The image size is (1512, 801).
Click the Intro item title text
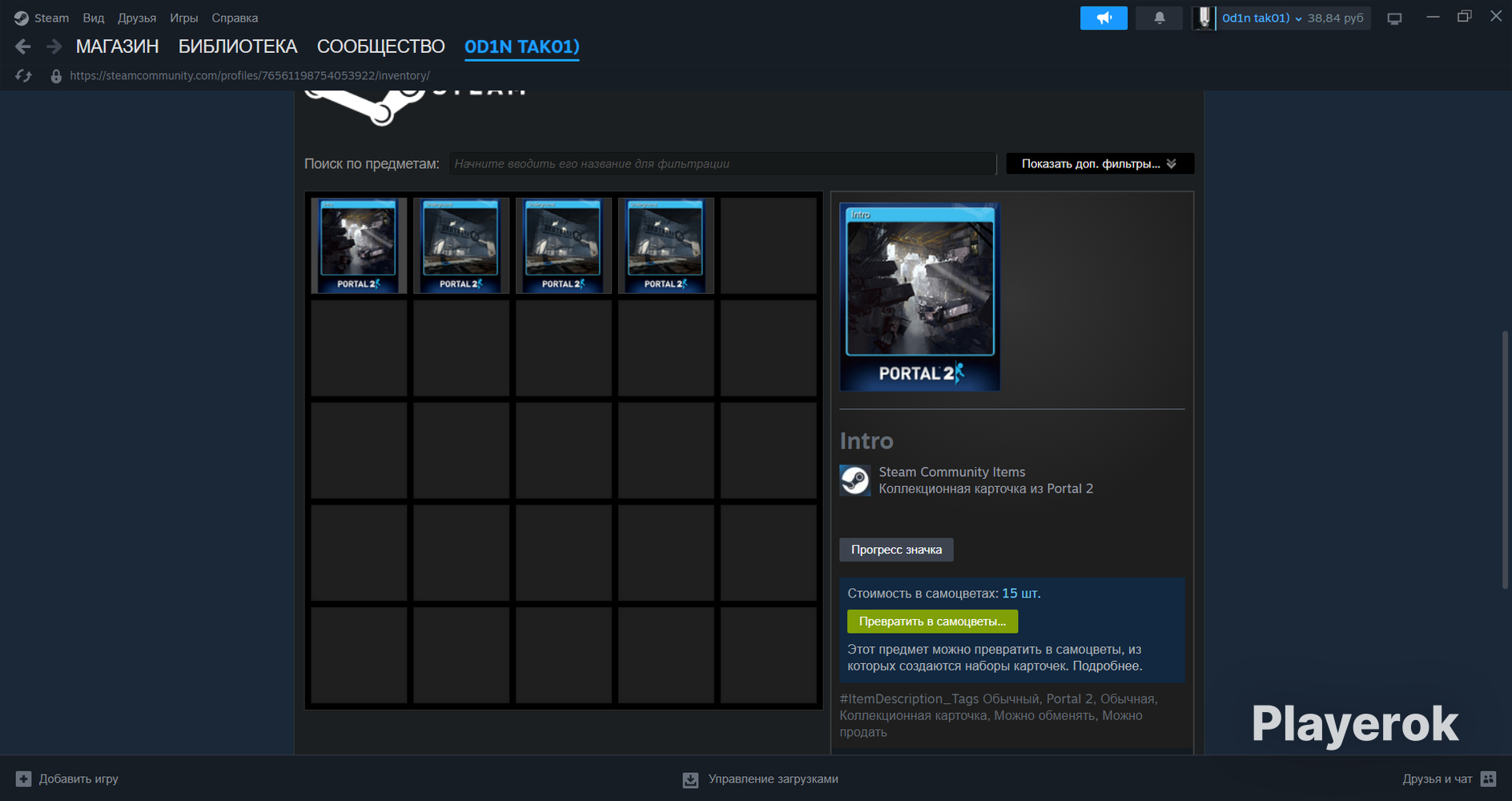point(867,441)
